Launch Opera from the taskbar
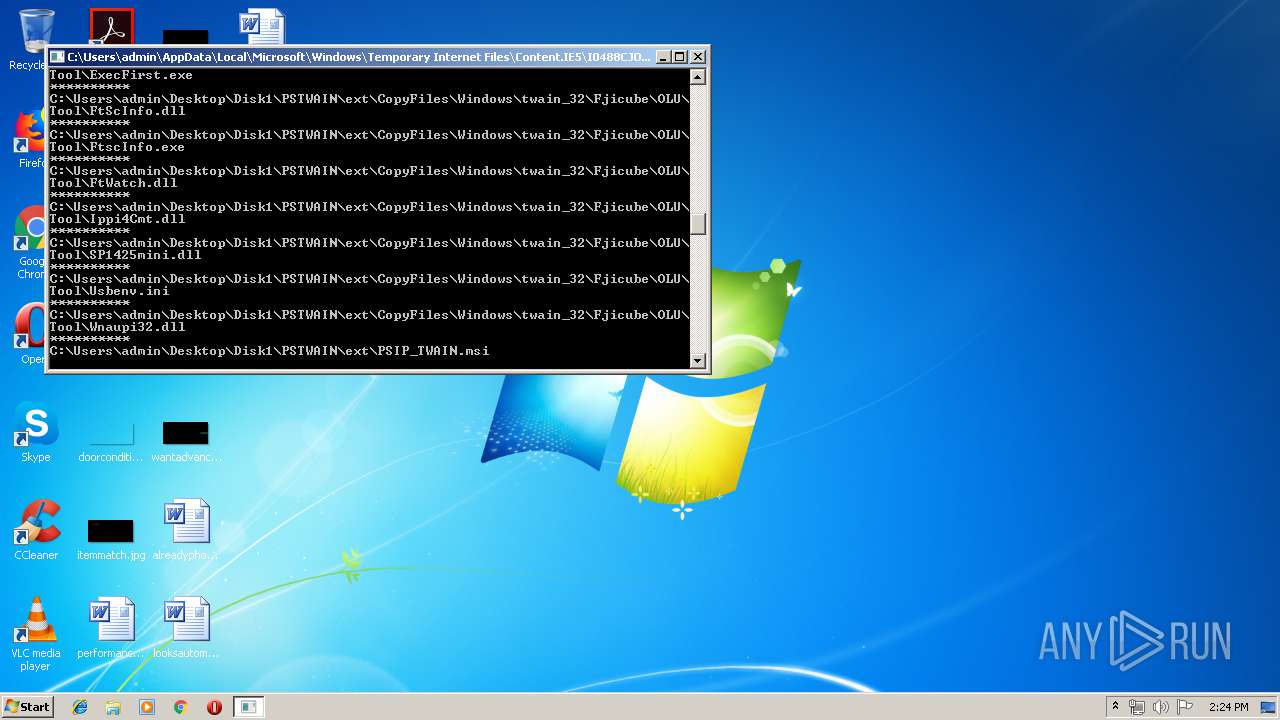The image size is (1280, 720). (x=214, y=707)
